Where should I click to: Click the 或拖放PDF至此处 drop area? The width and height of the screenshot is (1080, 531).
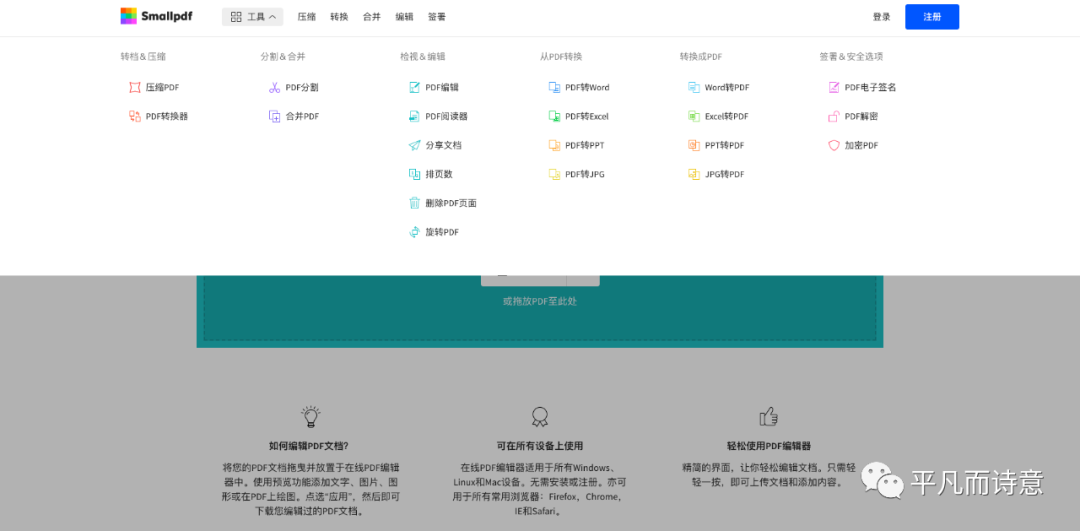539,301
